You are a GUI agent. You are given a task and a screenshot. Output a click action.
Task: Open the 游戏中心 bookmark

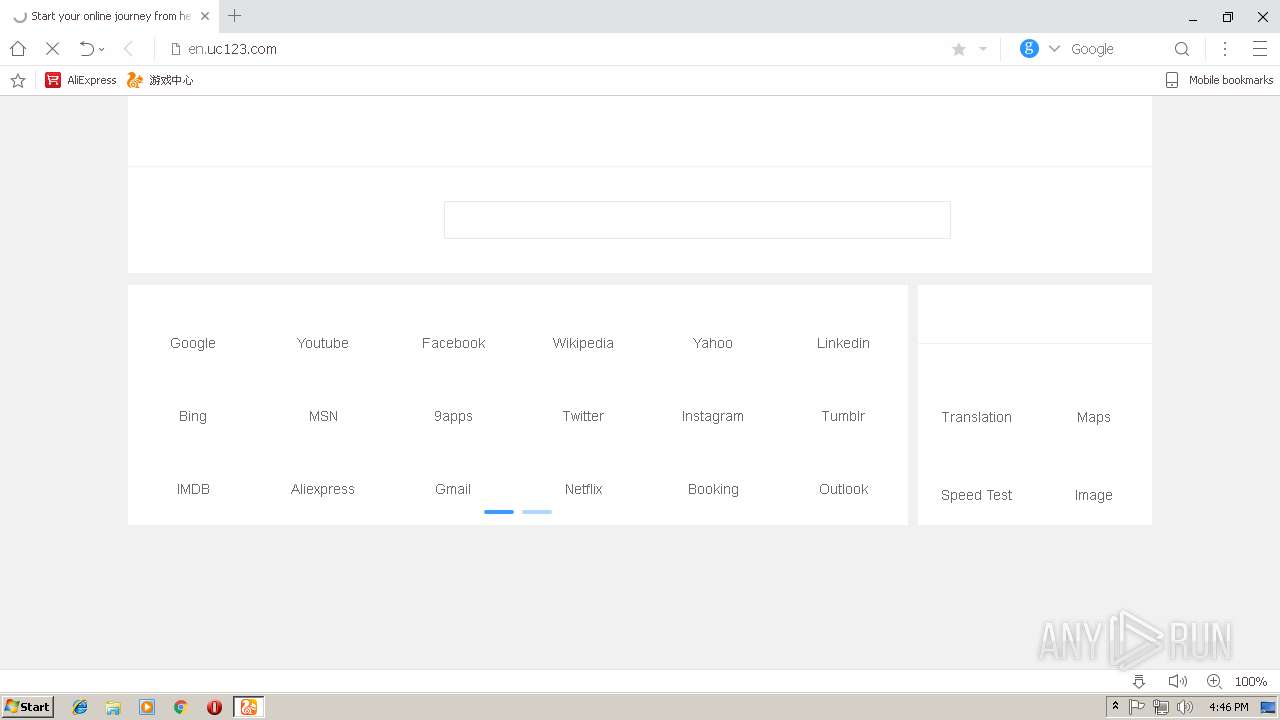pos(160,80)
